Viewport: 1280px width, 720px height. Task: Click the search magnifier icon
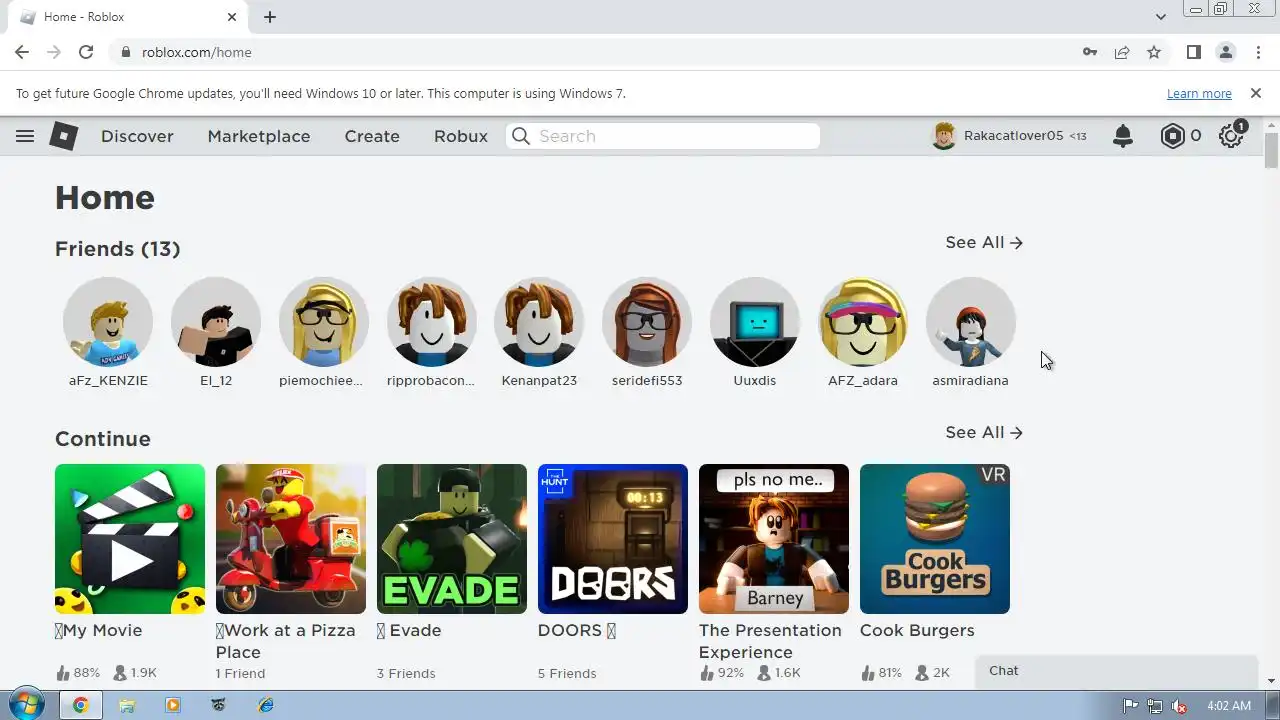[x=520, y=136]
